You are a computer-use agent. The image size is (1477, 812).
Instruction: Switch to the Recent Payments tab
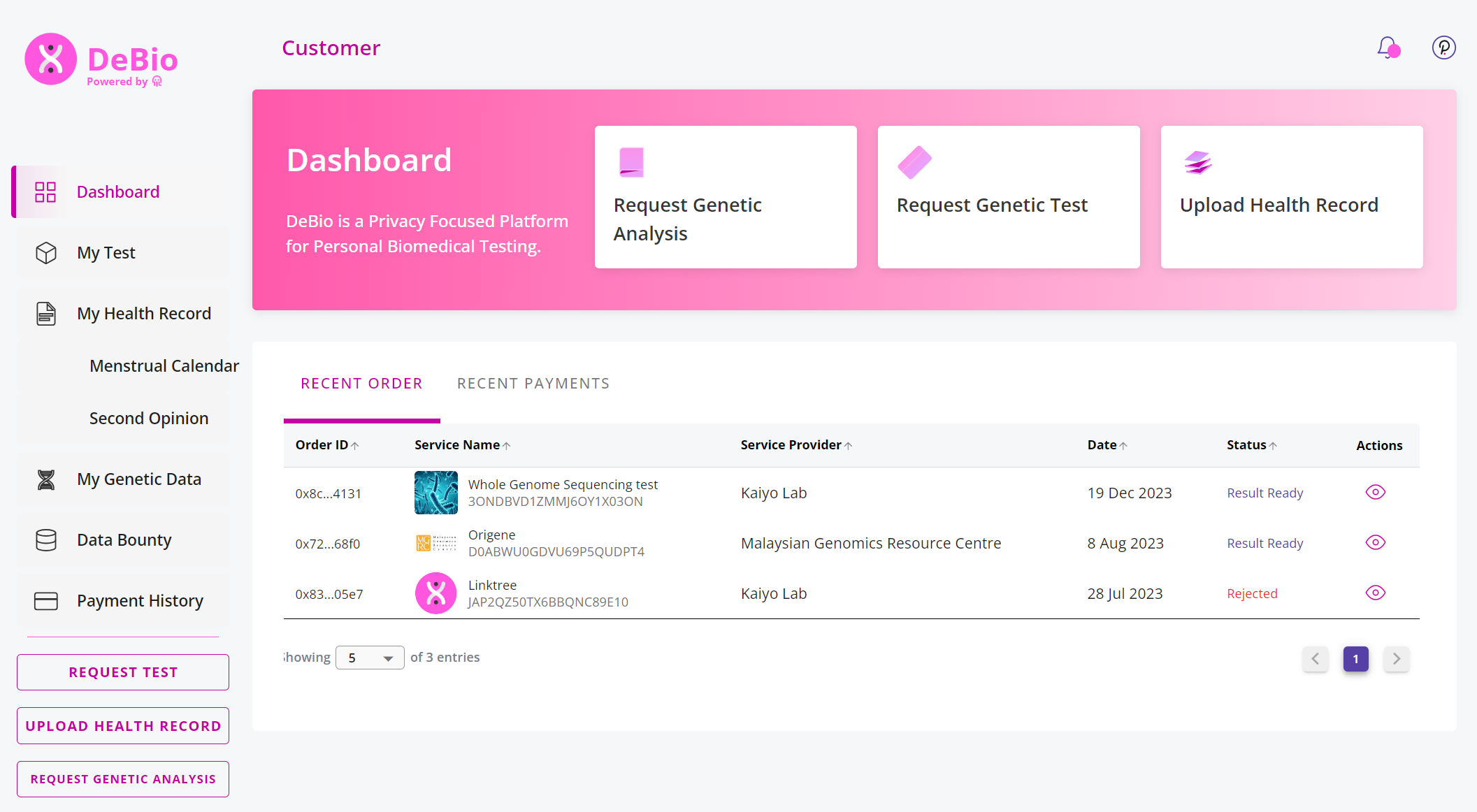pos(533,384)
